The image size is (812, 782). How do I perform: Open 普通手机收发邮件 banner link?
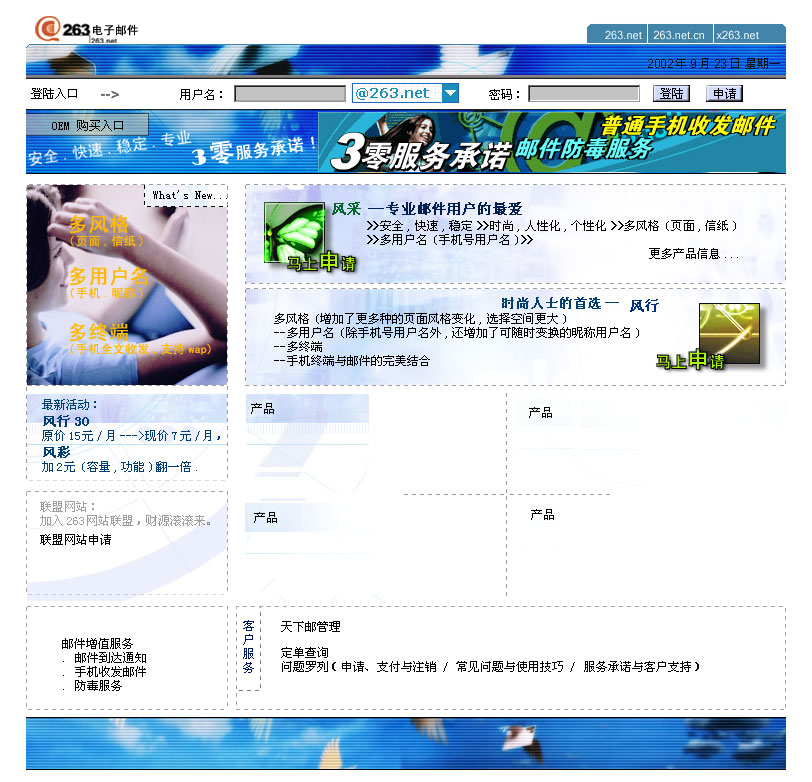(x=688, y=126)
